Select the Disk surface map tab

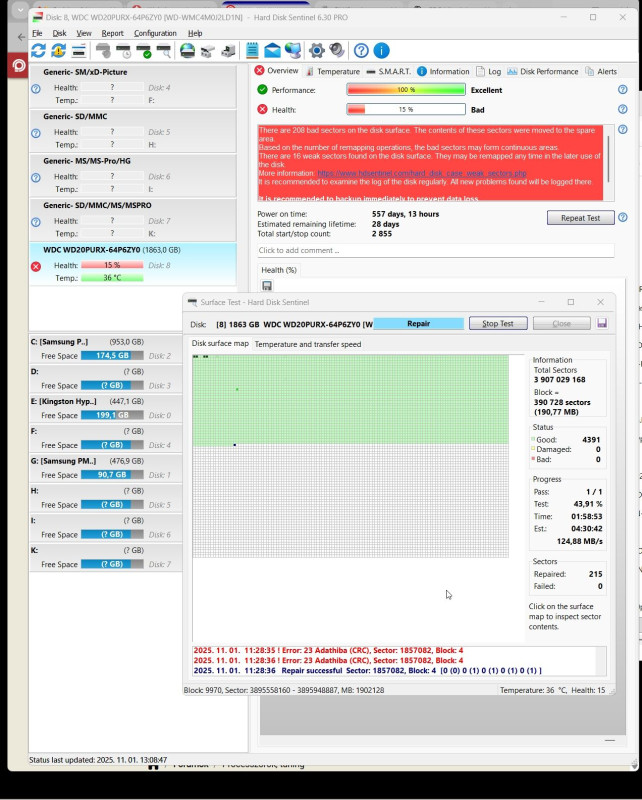coord(220,343)
